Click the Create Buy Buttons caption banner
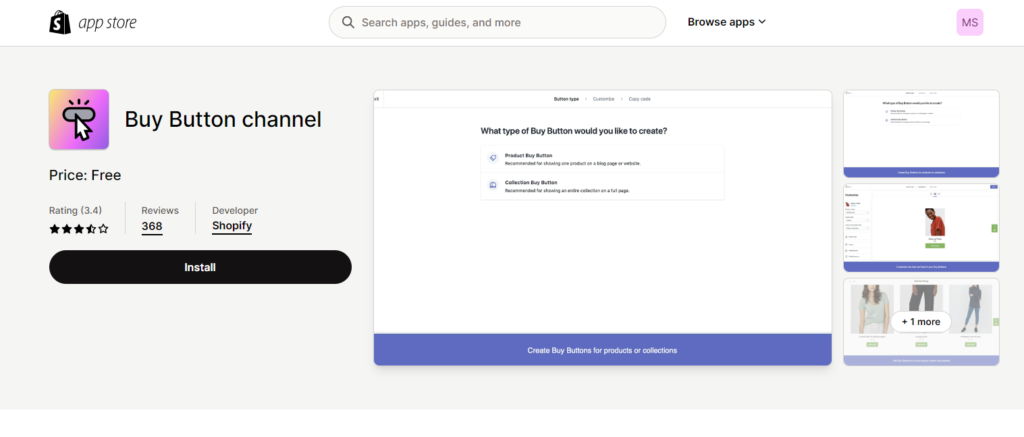 [602, 350]
